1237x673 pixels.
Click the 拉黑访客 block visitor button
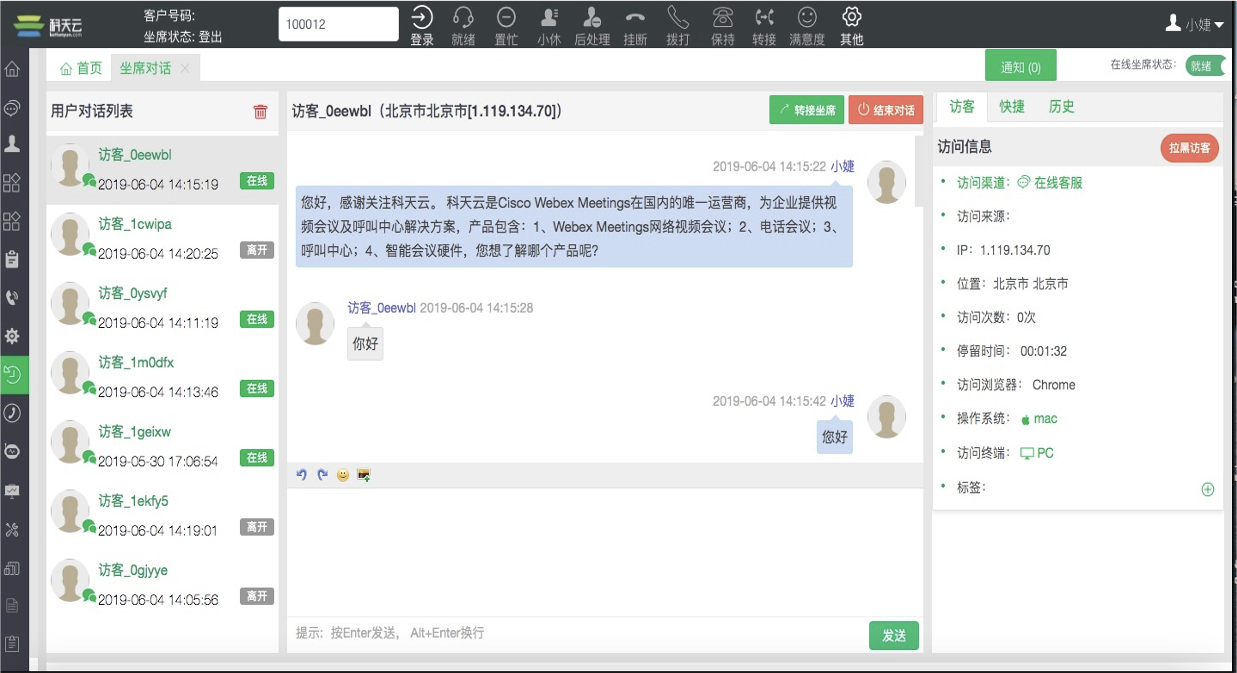(1189, 148)
